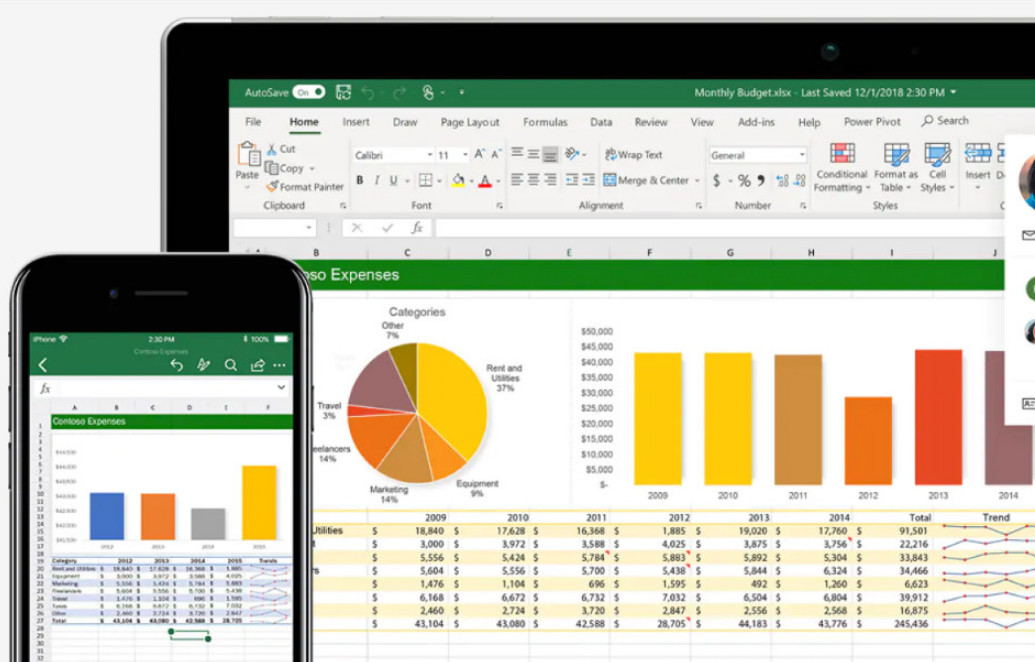The width and height of the screenshot is (1035, 662).
Task: Tap the search magnifier on the phone
Action: pos(230,365)
